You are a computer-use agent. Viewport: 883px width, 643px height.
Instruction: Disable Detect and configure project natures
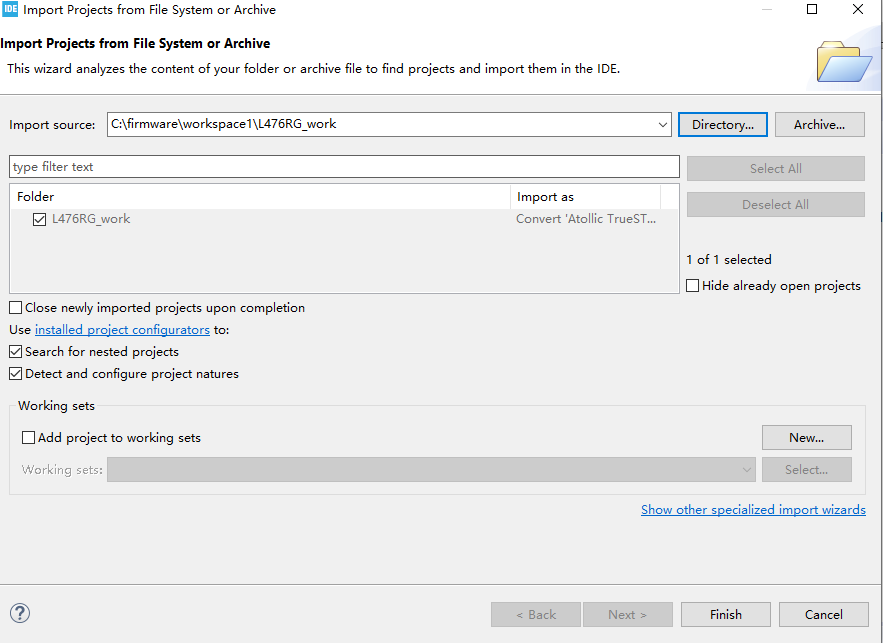[16, 374]
